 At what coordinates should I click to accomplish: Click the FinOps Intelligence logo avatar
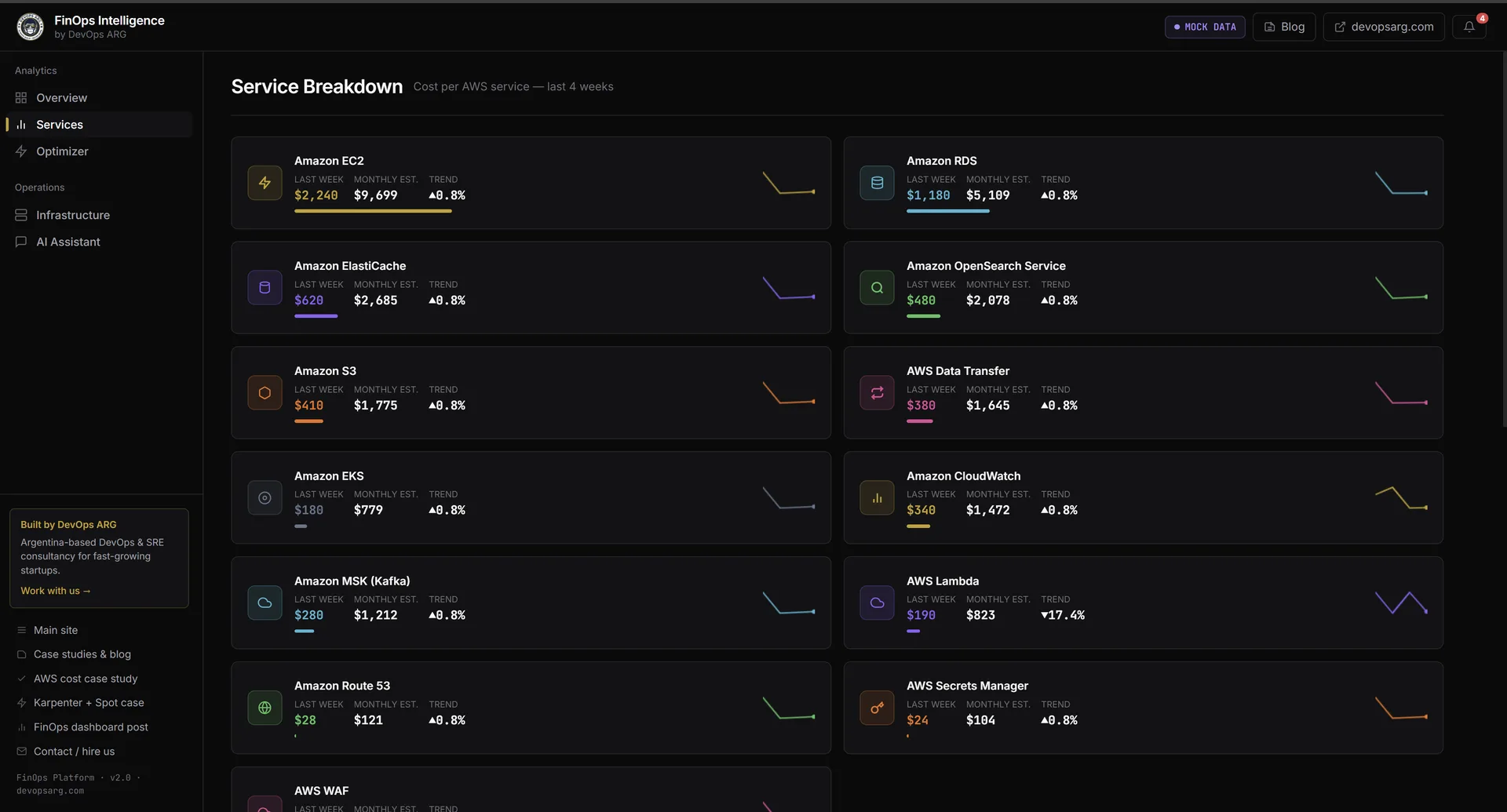tap(30, 27)
